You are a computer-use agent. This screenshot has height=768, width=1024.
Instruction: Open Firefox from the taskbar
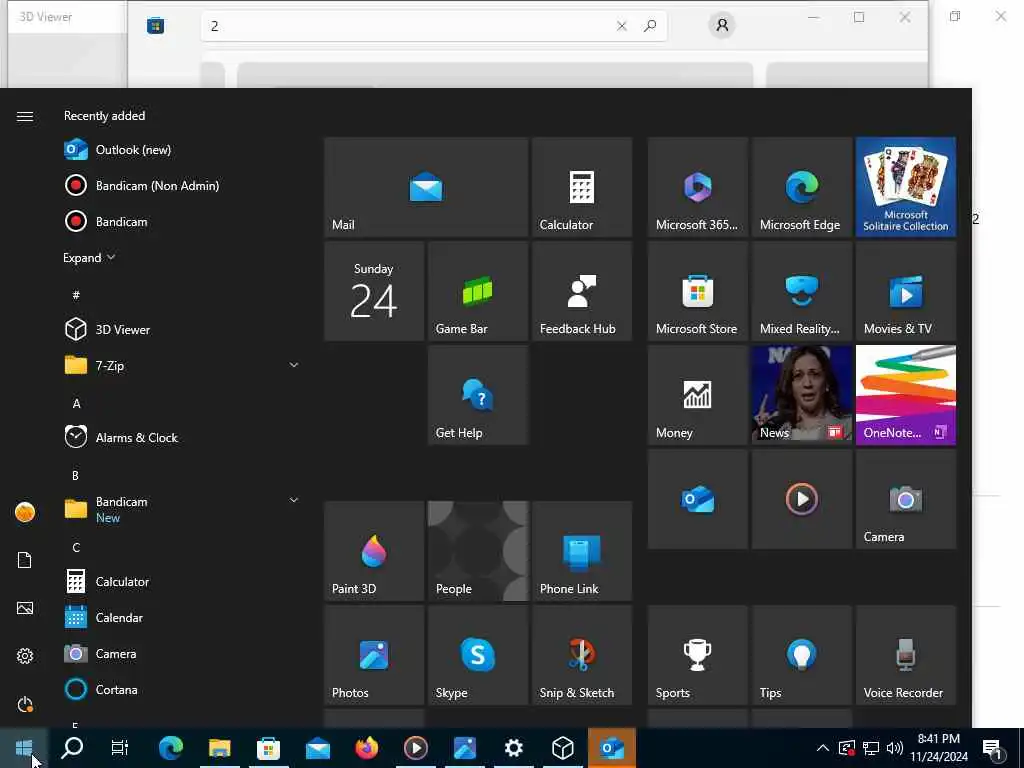367,748
